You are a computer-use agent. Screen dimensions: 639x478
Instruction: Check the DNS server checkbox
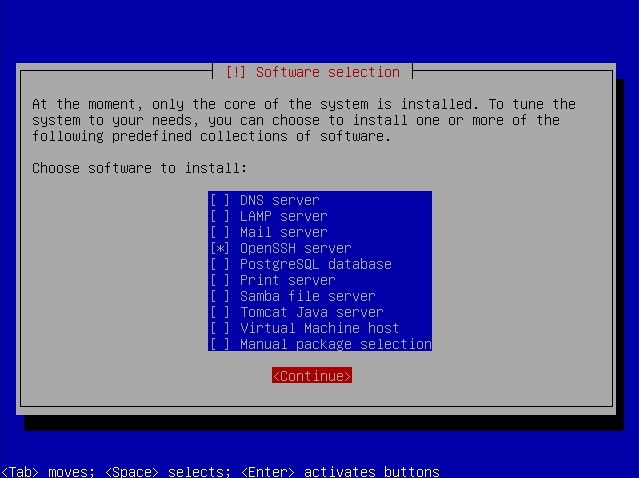pyautogui.click(x=220, y=200)
